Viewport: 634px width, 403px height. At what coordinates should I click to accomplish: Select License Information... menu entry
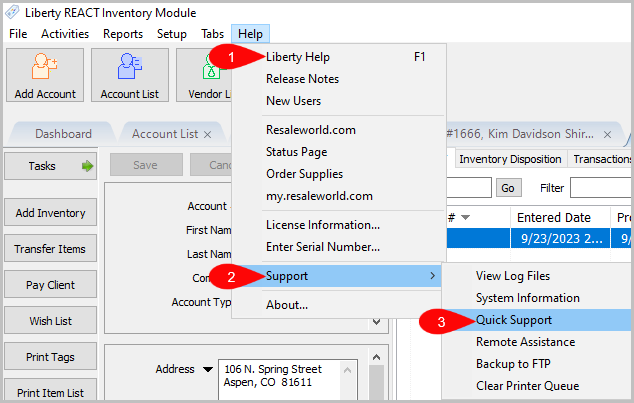point(339,225)
